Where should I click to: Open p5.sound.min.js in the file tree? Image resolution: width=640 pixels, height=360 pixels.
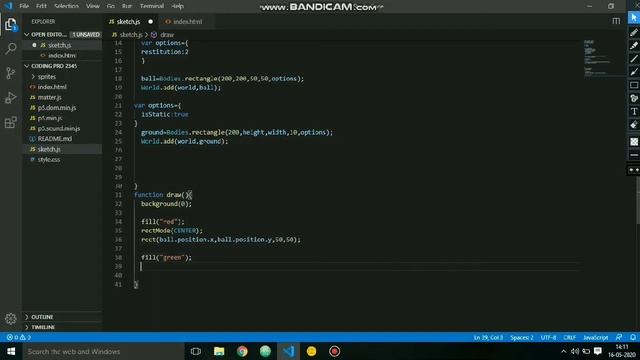(x=59, y=128)
